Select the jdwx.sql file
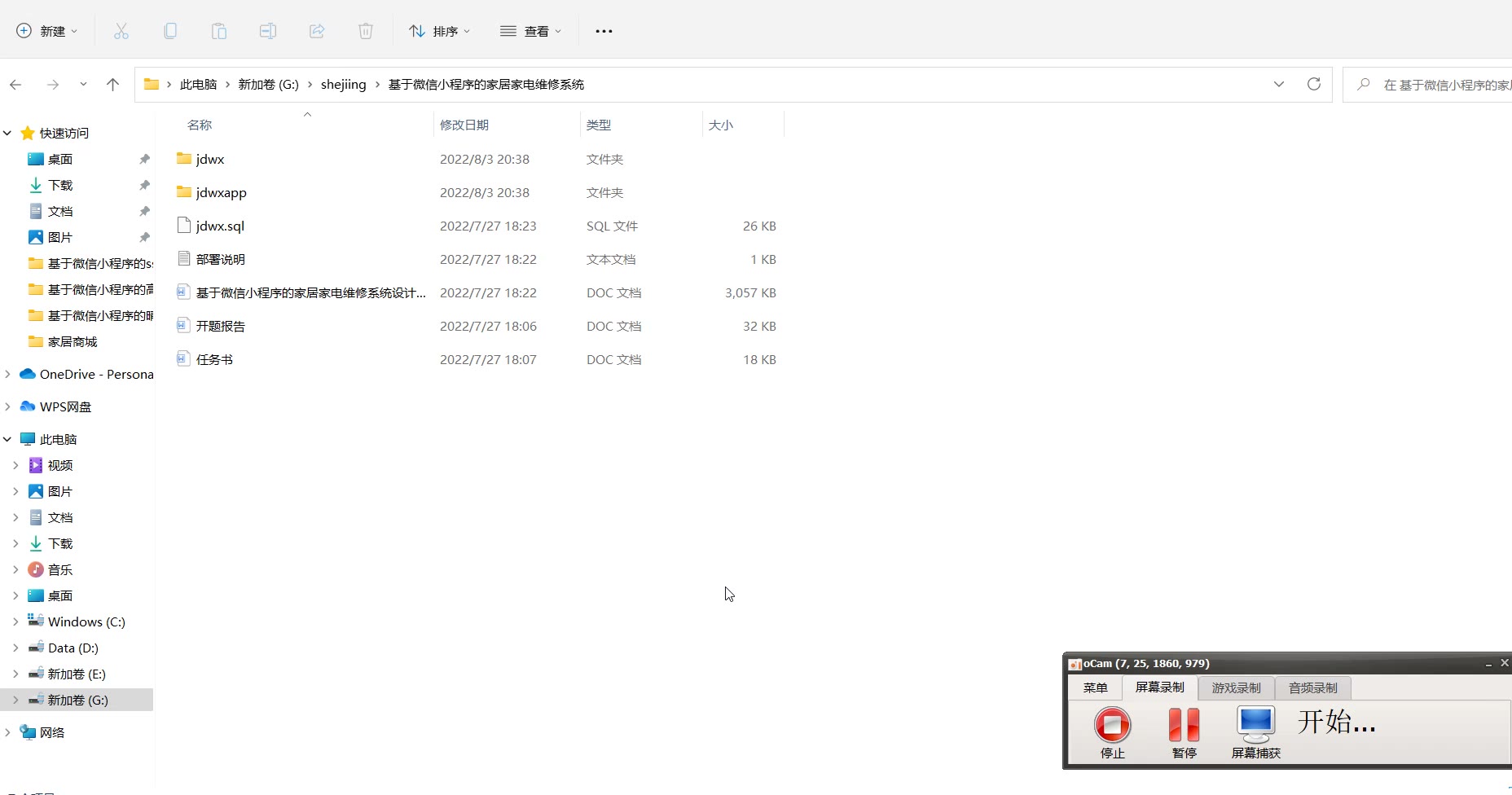Screen dimensions: 1512x795 pyautogui.click(x=220, y=226)
